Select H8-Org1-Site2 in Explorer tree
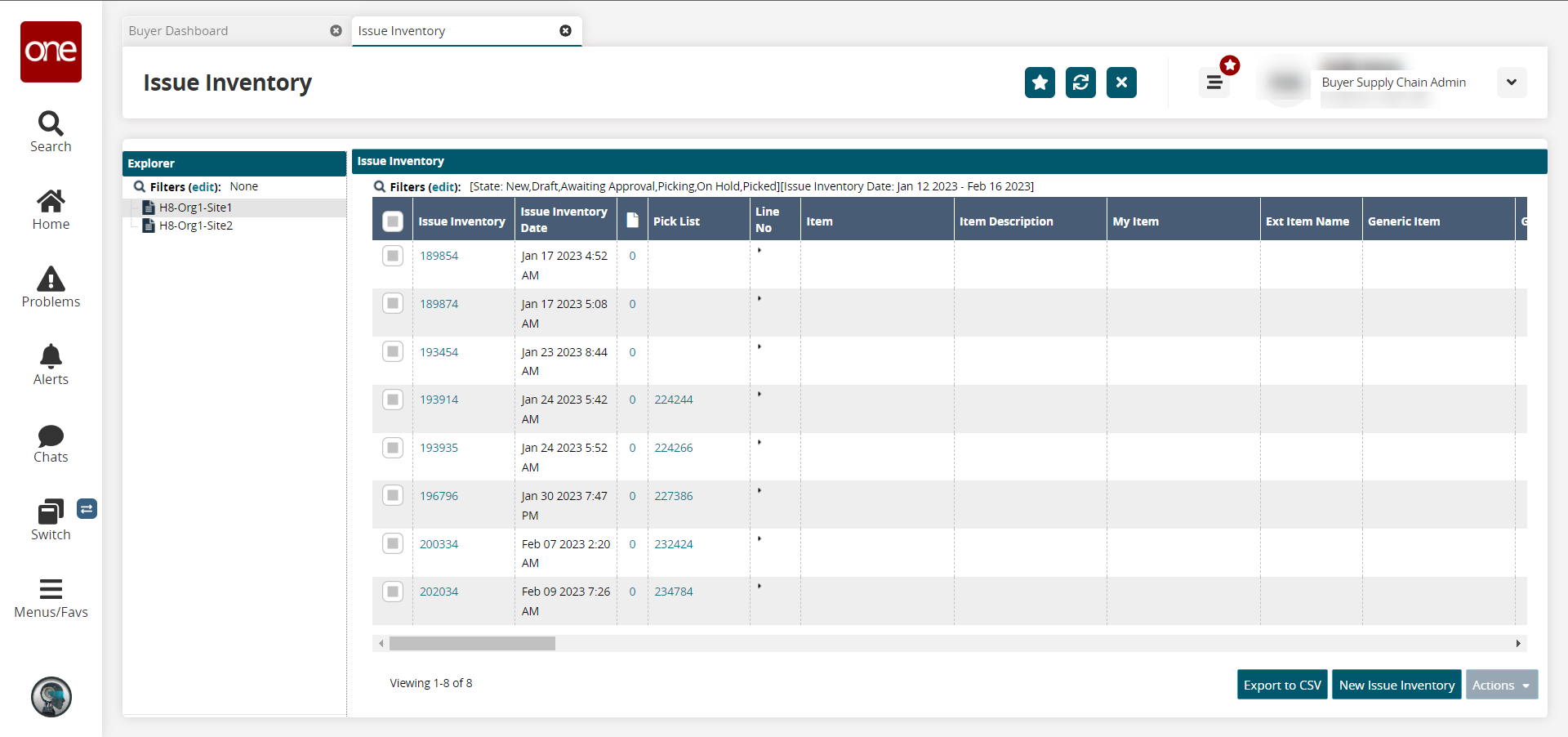This screenshot has width=1568, height=737. (196, 226)
